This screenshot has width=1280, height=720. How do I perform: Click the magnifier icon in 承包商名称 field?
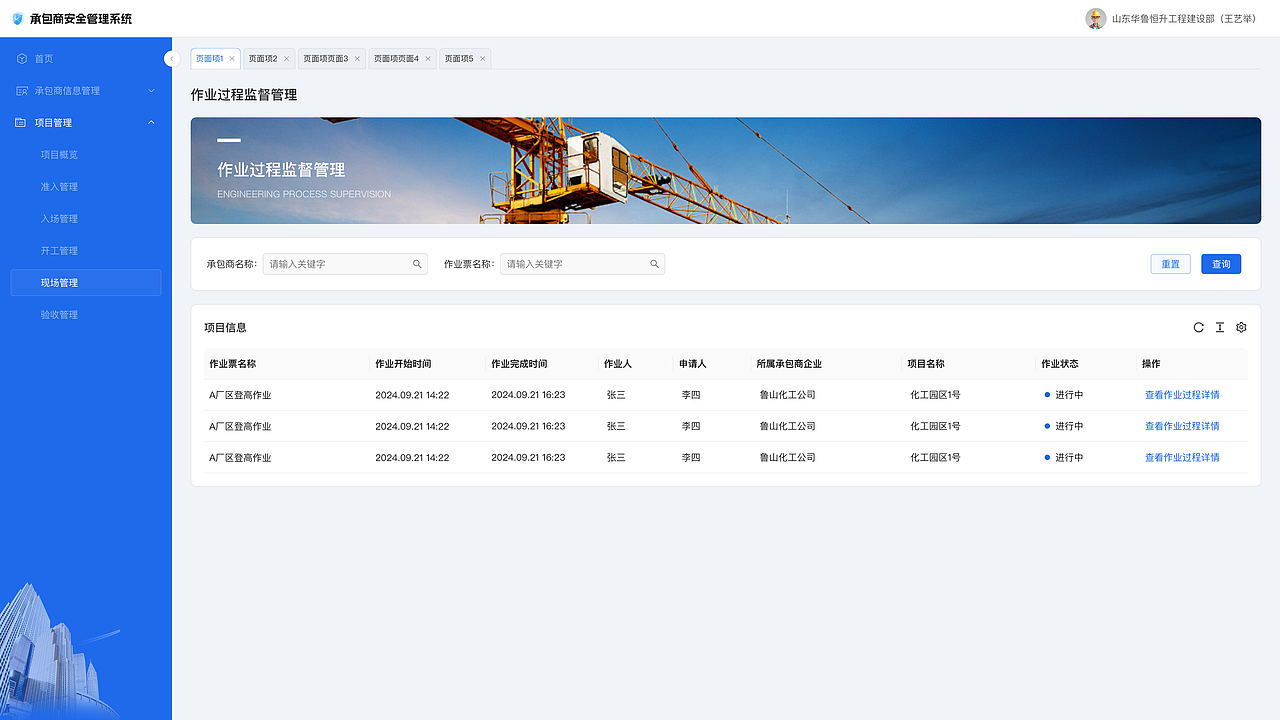click(417, 263)
